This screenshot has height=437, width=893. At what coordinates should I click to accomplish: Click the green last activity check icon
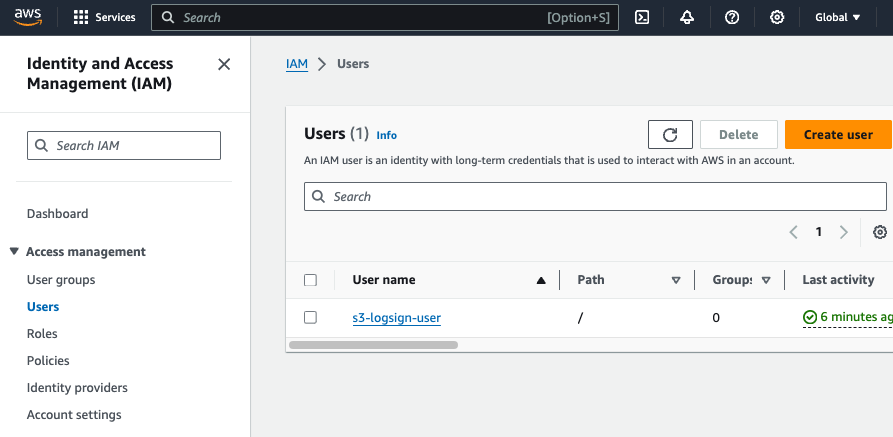(809, 317)
